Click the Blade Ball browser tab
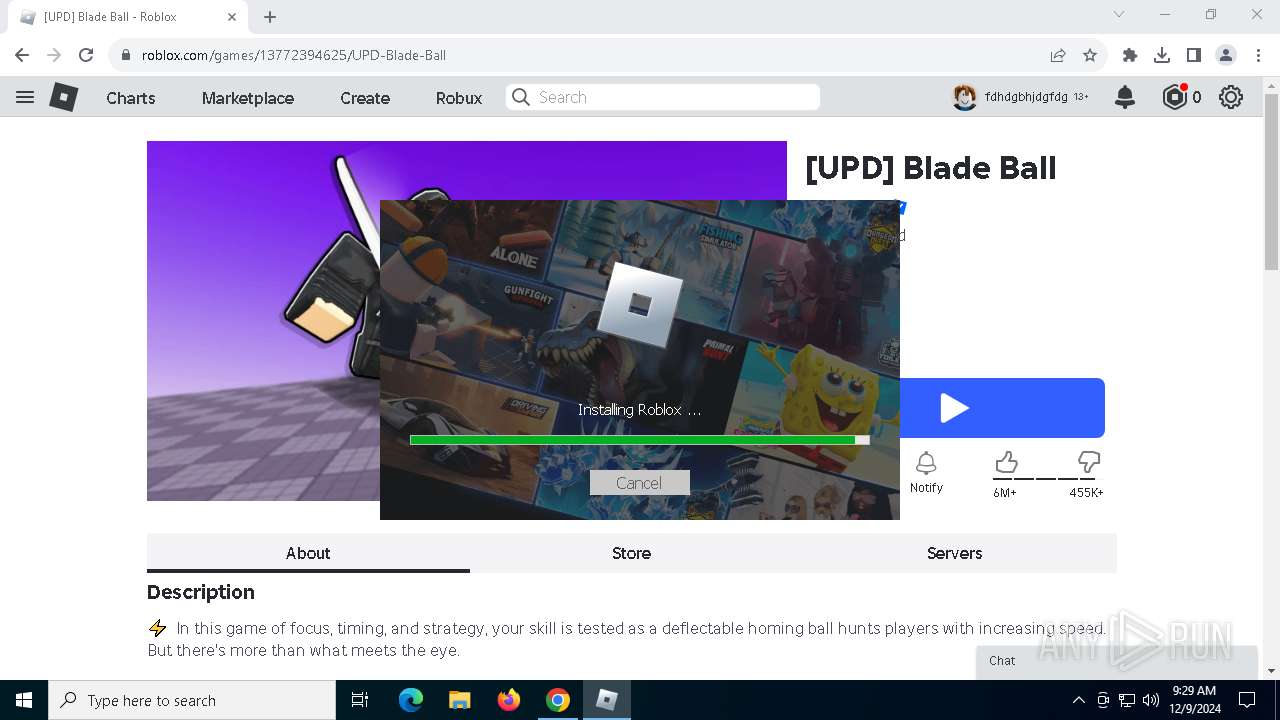 [x=126, y=17]
